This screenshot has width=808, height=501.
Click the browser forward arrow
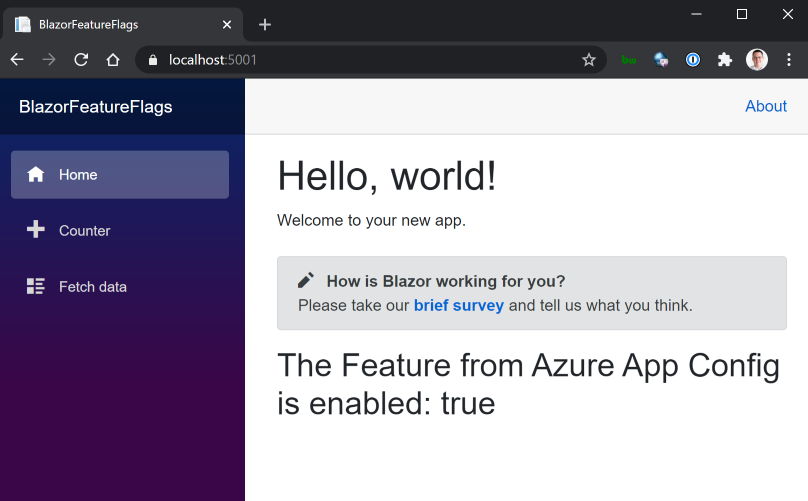pyautogui.click(x=49, y=60)
